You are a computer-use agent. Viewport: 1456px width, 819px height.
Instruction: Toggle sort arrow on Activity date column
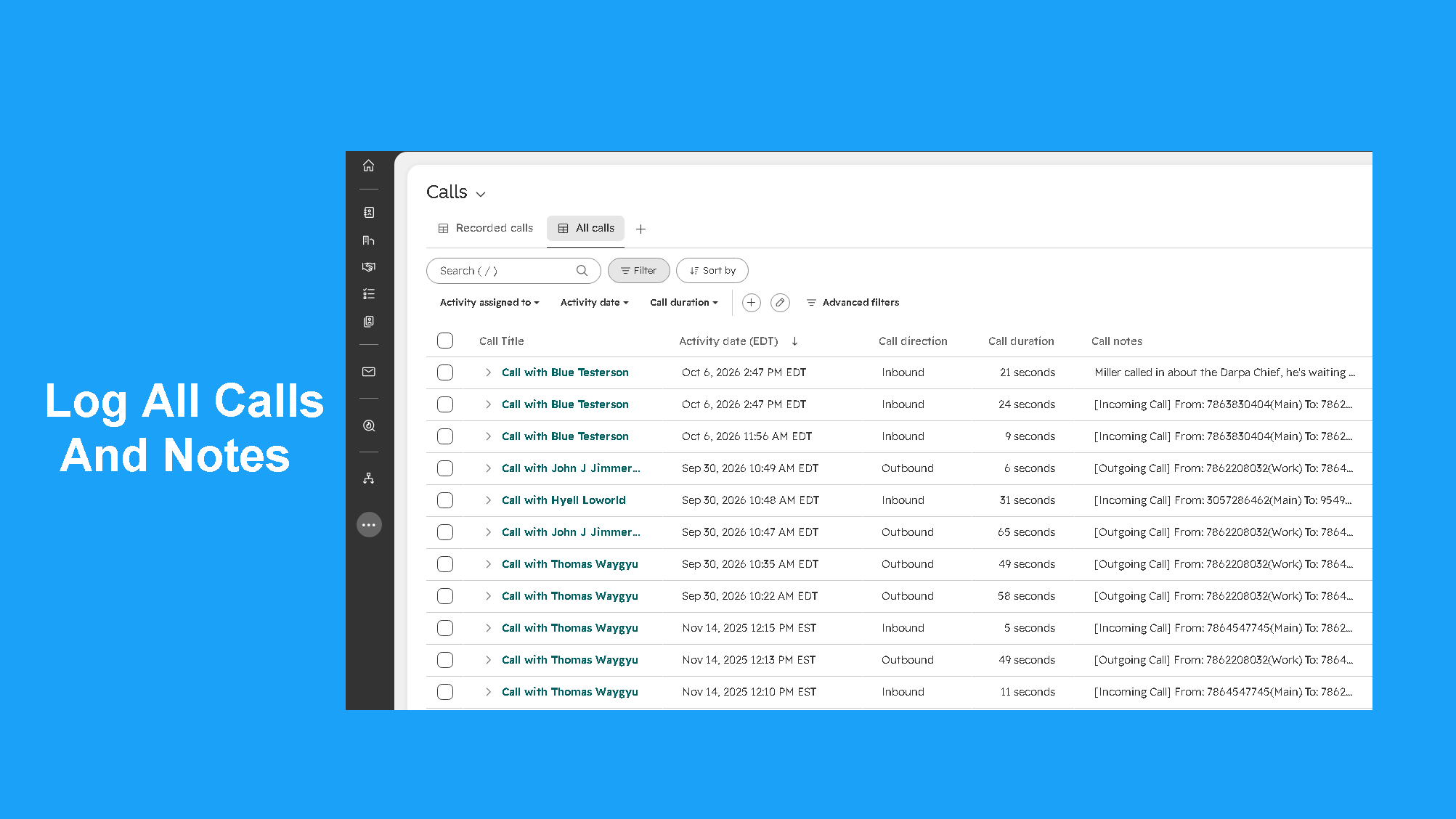click(x=794, y=341)
